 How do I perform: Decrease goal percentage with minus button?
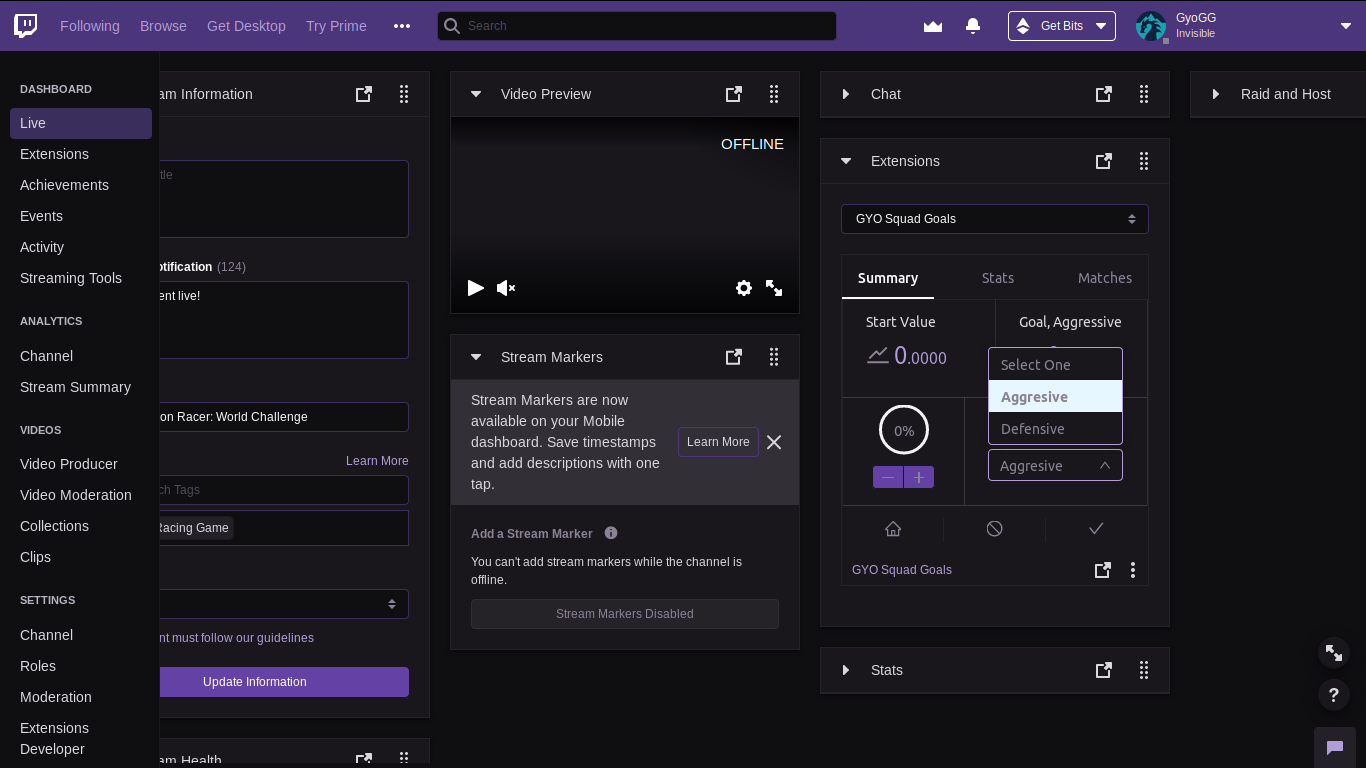888,477
